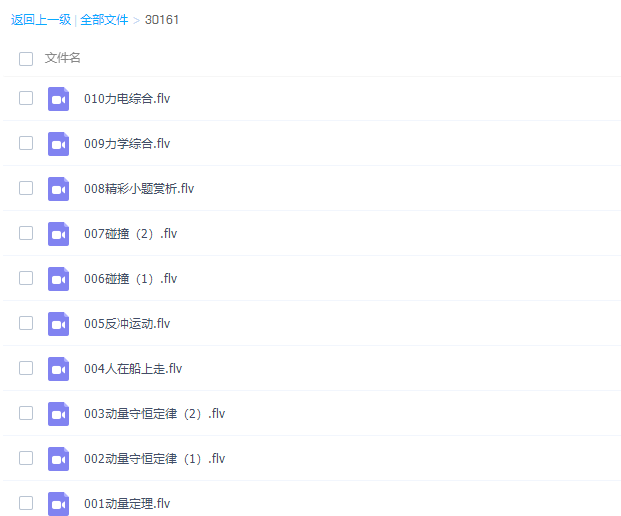This screenshot has width=621, height=516.
Task: Check the box for 010力电综合.flv
Action: pos(26,99)
